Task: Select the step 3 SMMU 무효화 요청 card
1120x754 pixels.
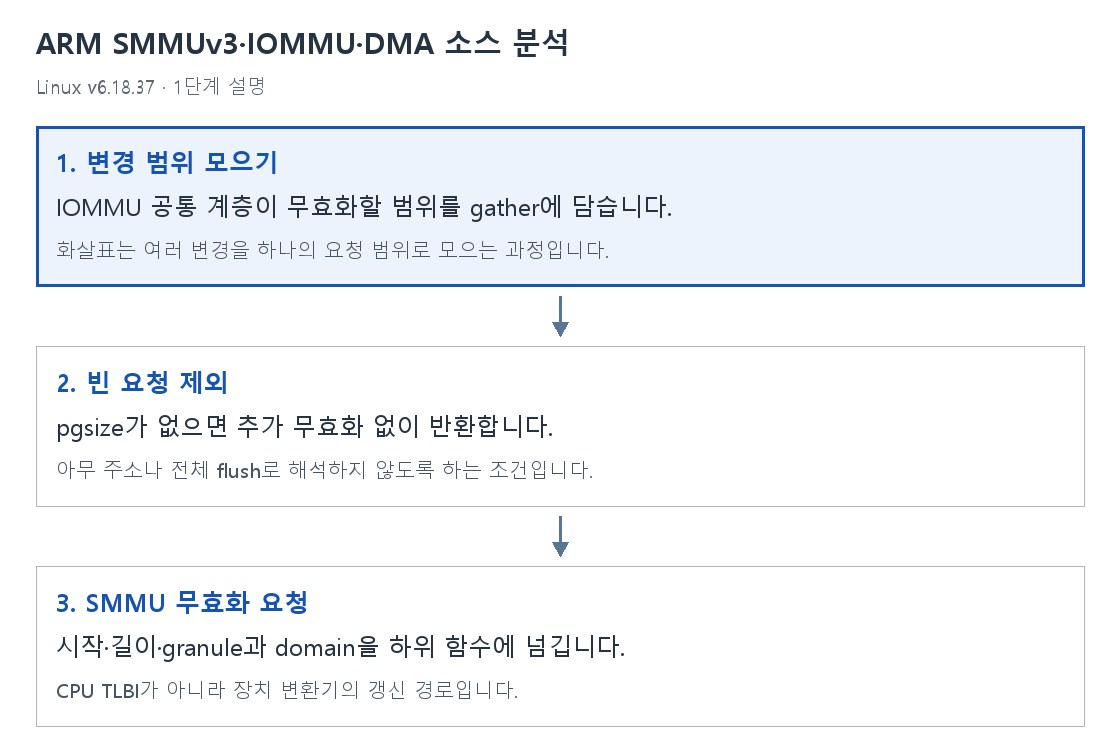Action: [x=560, y=646]
